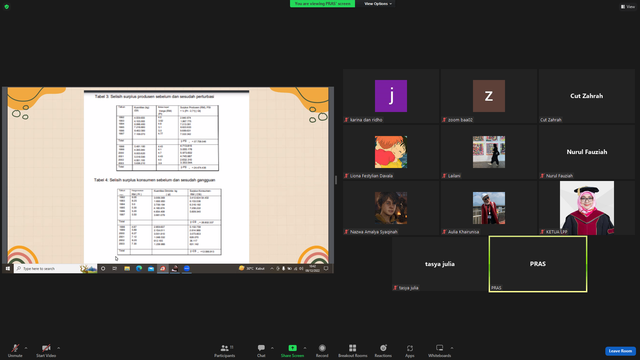Click Cortana circle icon in shared taskbar
Image resolution: width=640 pixels, height=360 pixels.
(x=103, y=269)
